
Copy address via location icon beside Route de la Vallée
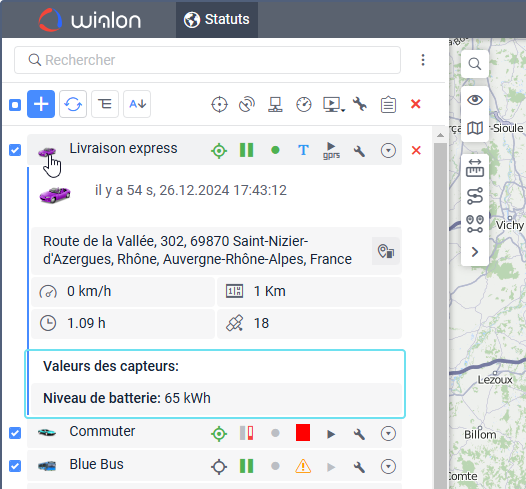pyautogui.click(x=386, y=251)
